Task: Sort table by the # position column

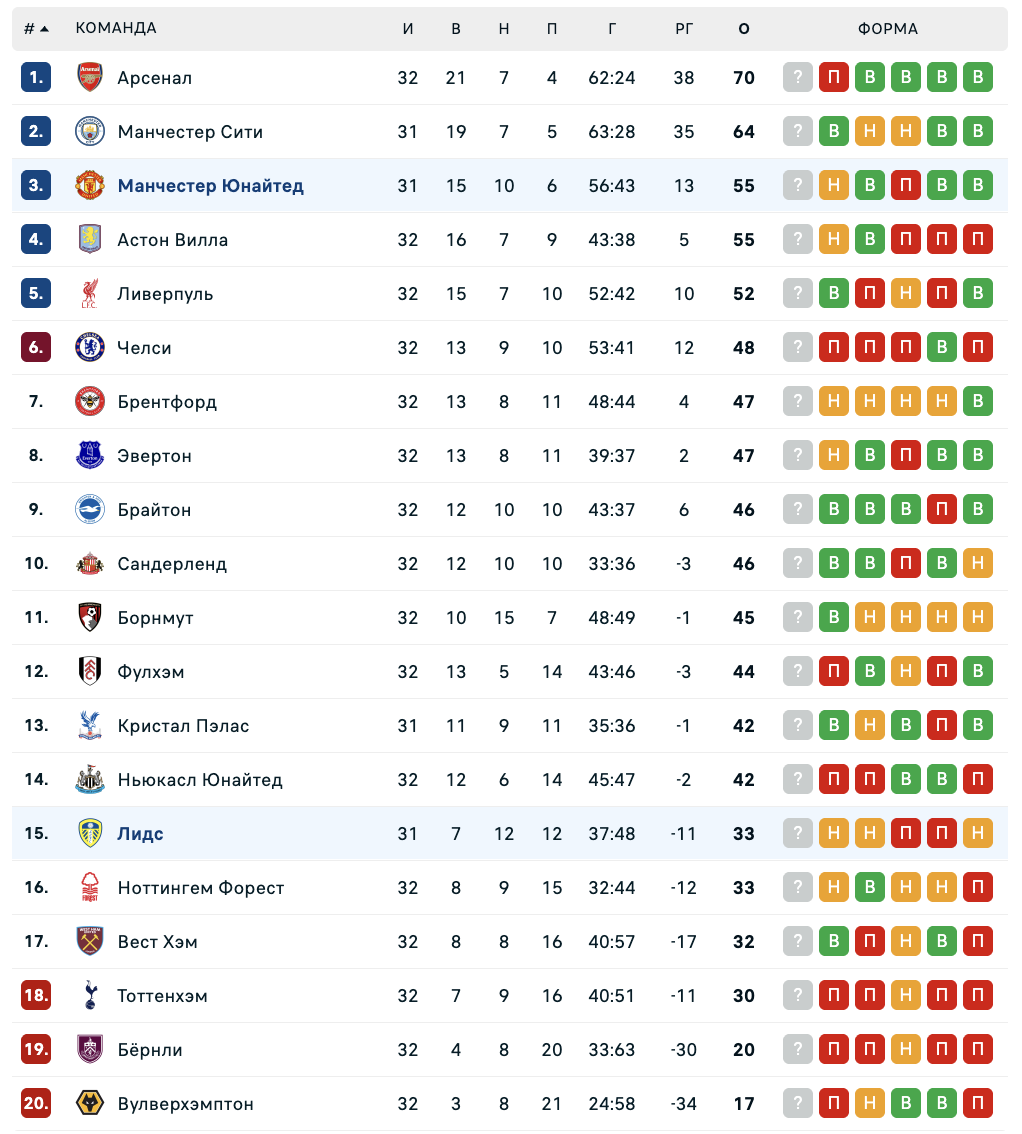Action: pyautogui.click(x=36, y=29)
